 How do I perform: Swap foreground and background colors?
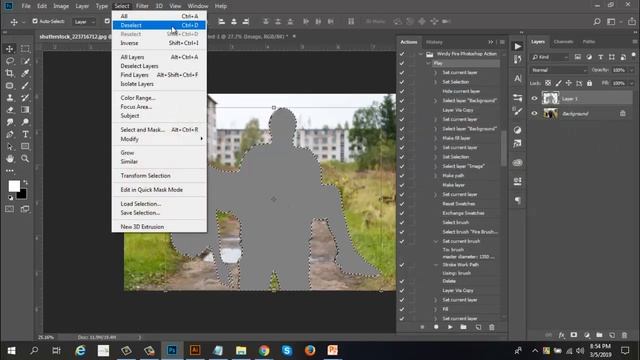tap(25, 182)
